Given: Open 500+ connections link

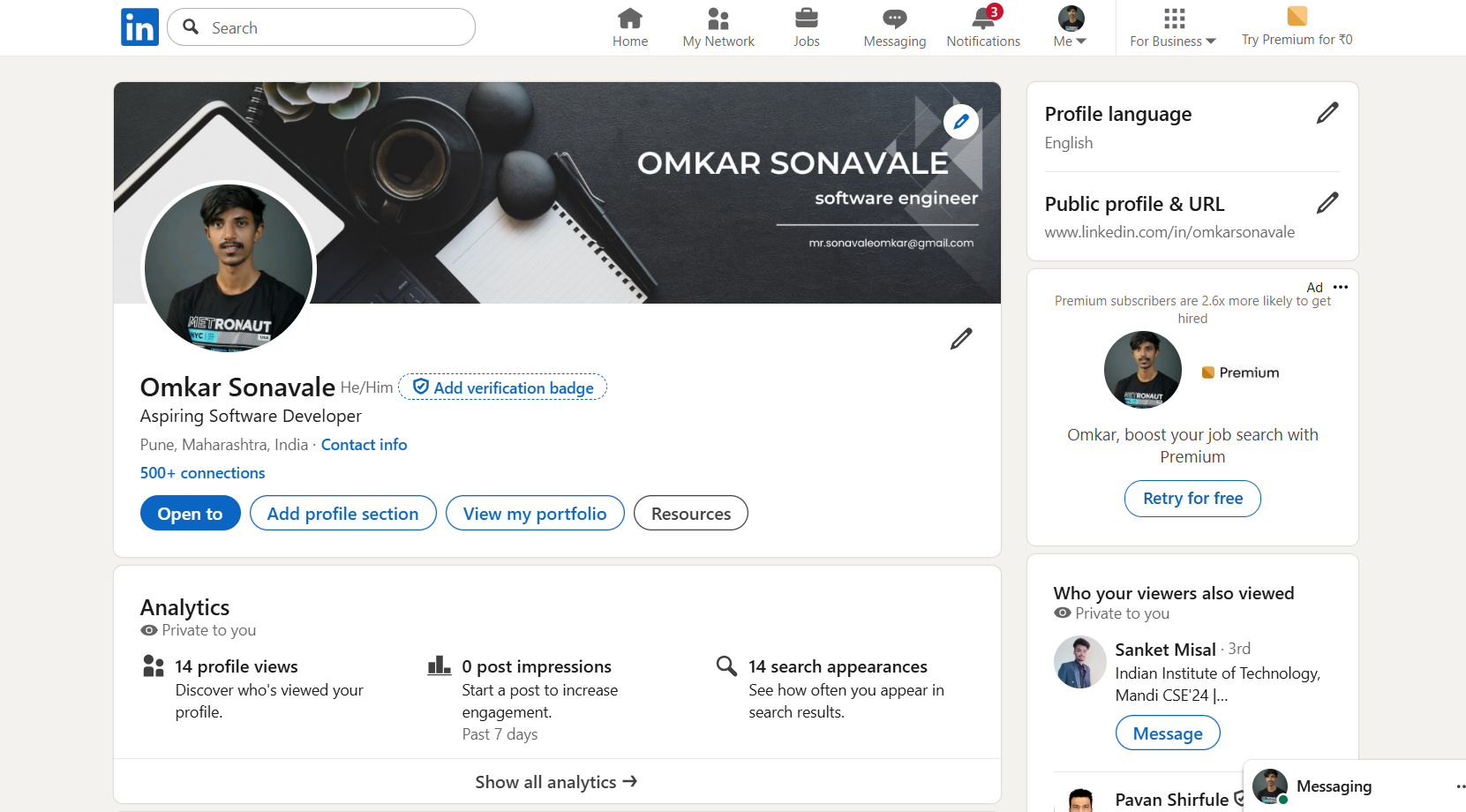Looking at the screenshot, I should (202, 473).
